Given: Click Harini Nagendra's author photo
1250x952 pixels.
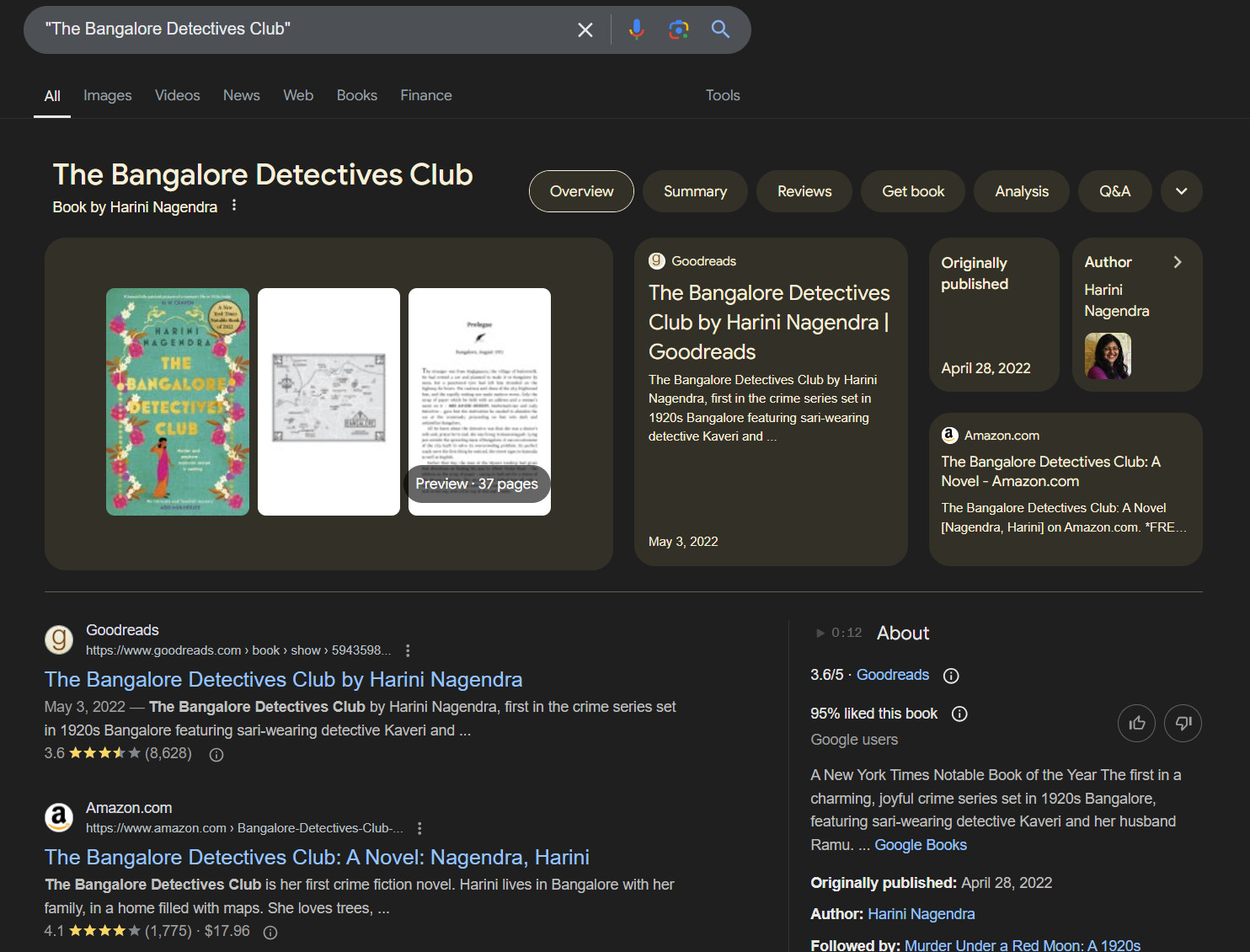Looking at the screenshot, I should click(1108, 356).
